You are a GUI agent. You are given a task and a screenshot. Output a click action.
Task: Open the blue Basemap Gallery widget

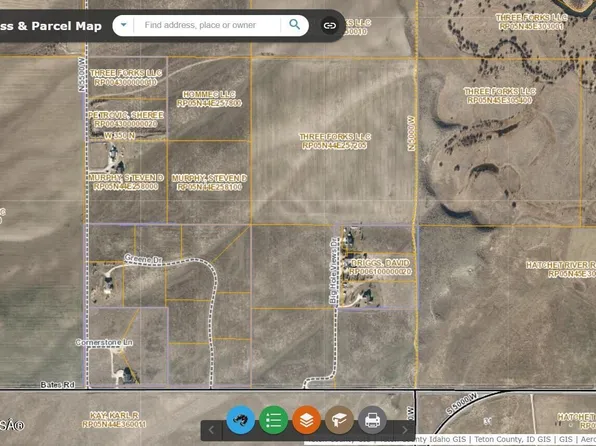(x=240, y=420)
